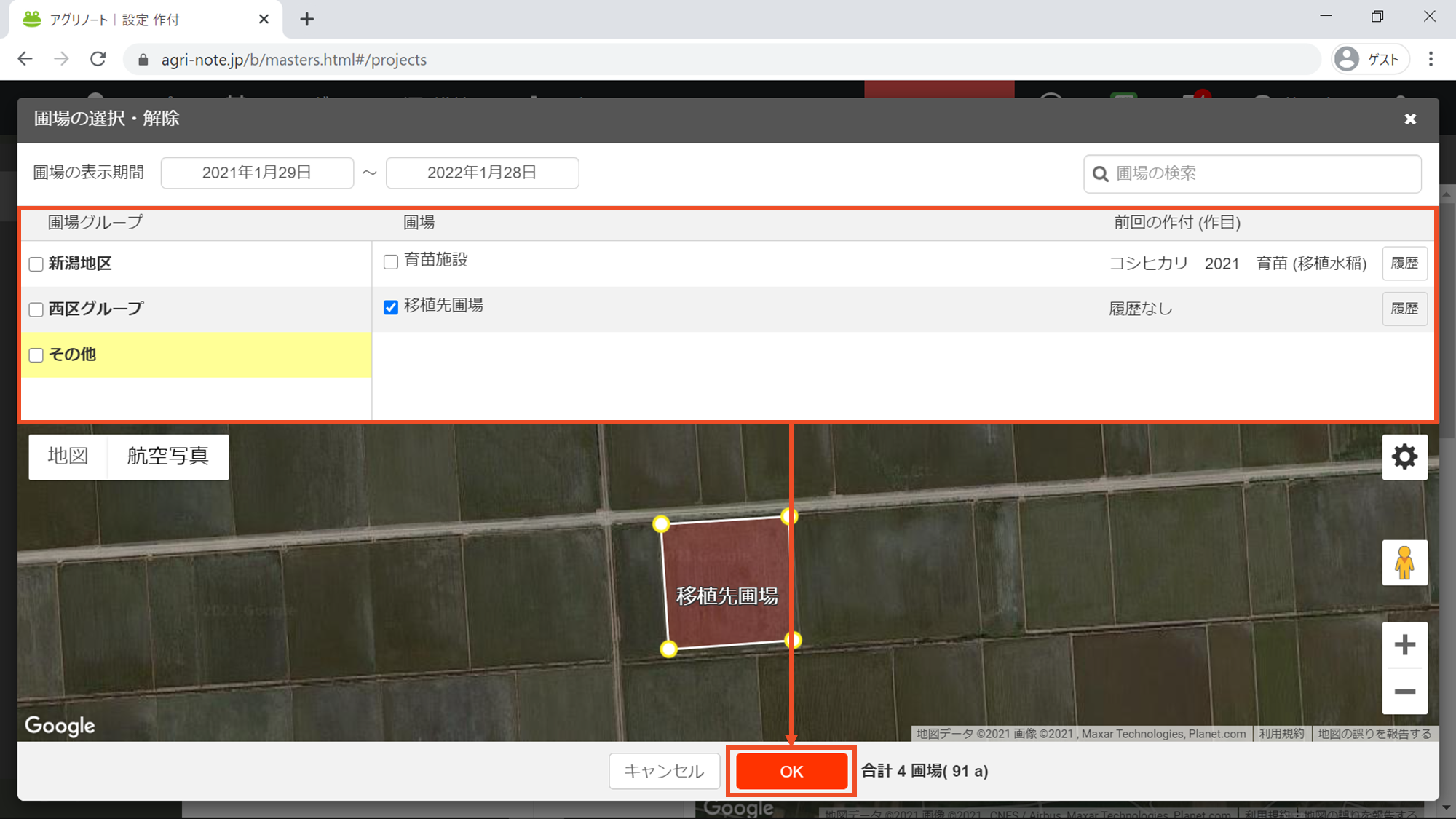Close the 圃場の選択・解除 dialog

(x=1410, y=119)
